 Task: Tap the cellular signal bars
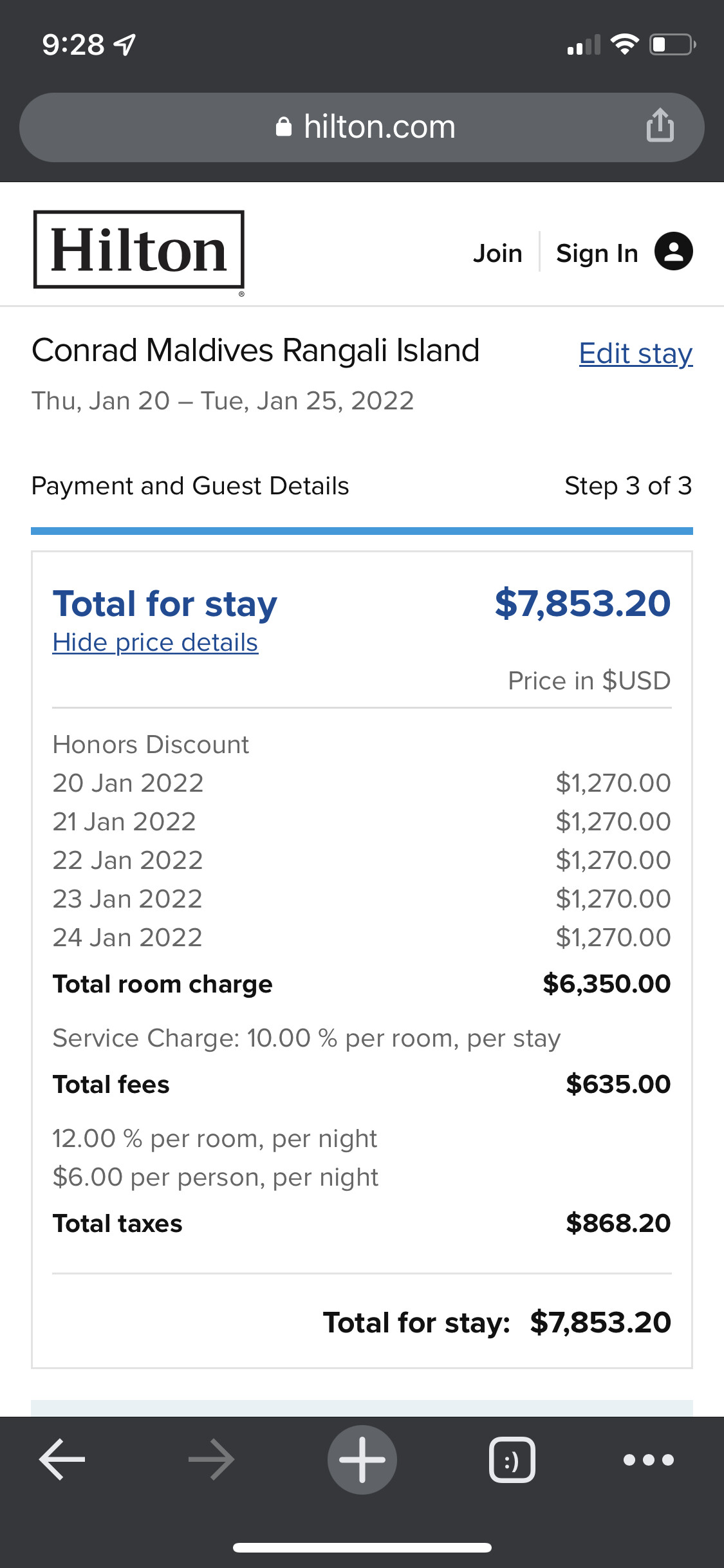coord(584,45)
